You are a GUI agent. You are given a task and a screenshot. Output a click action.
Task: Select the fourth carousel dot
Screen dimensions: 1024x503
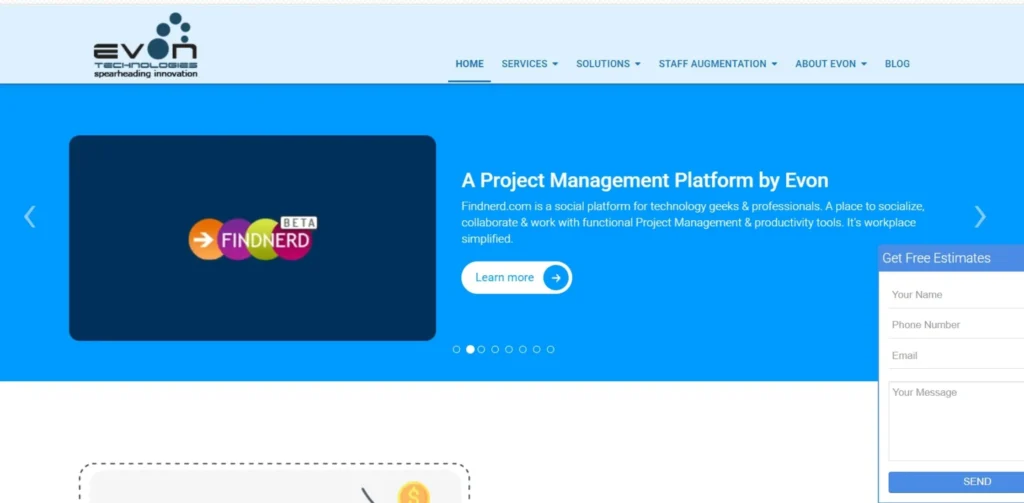[495, 349]
